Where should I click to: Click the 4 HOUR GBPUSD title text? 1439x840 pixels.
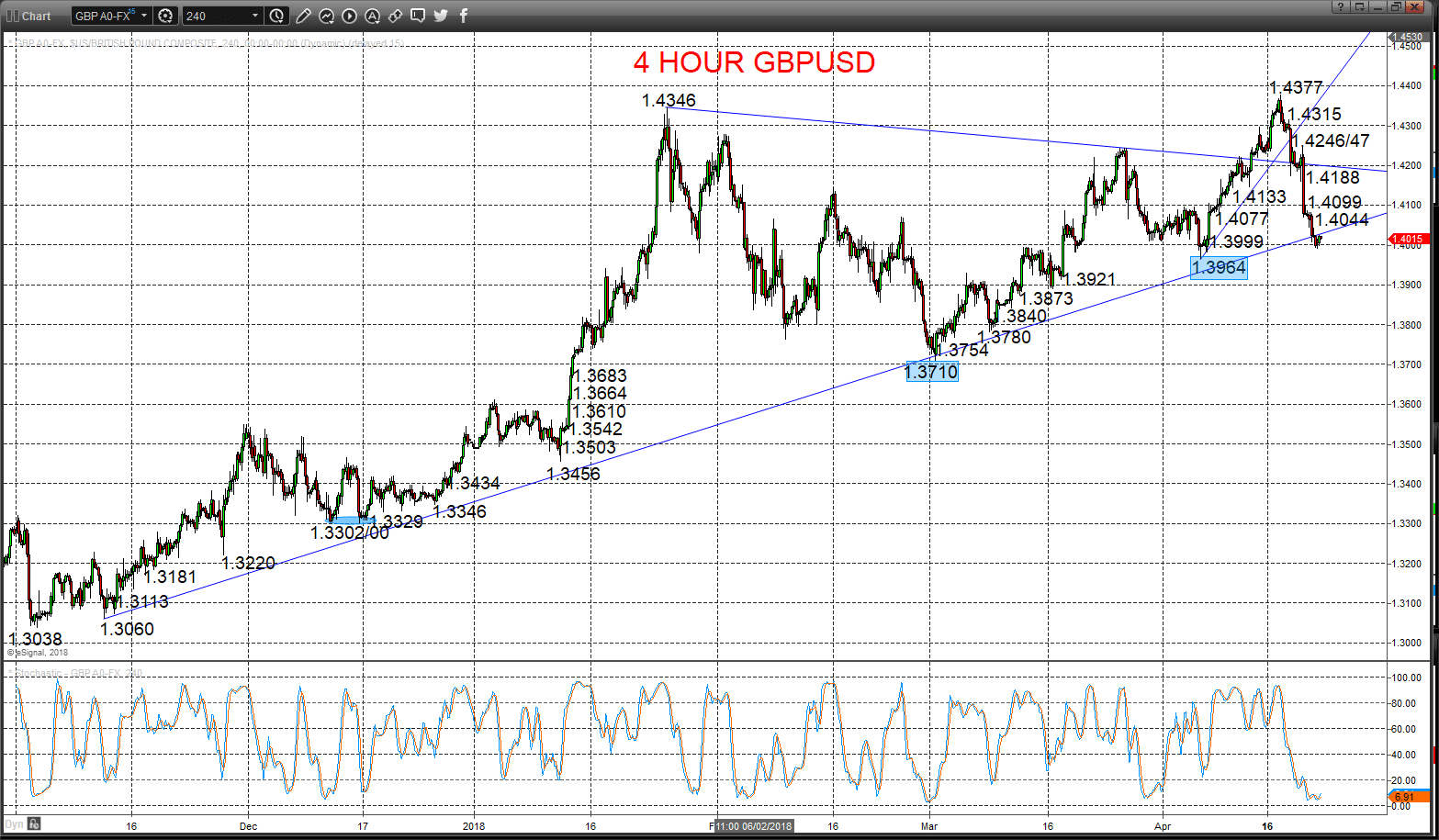pos(754,62)
